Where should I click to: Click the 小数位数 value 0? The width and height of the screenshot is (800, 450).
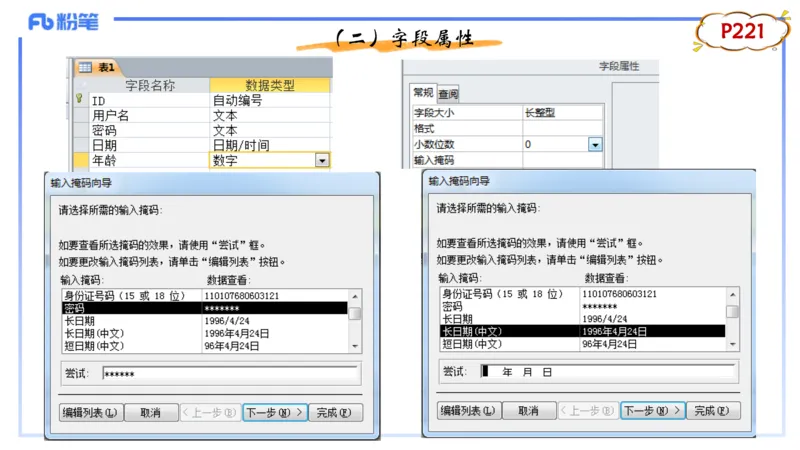point(555,144)
